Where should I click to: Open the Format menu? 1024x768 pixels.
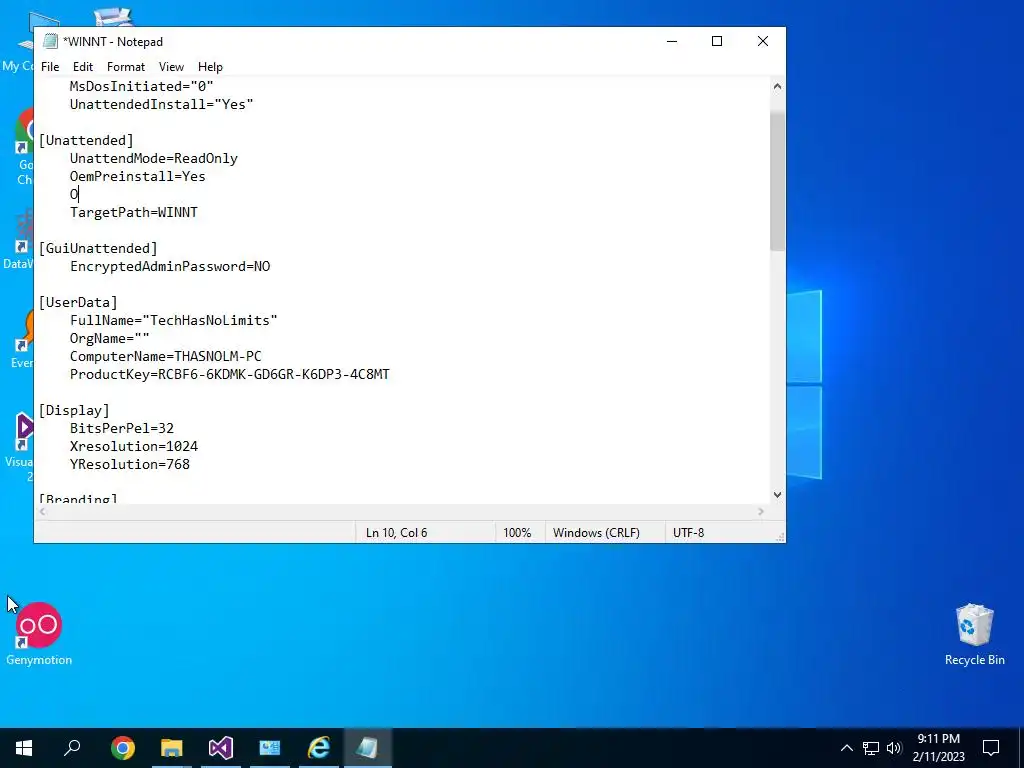[126, 67]
